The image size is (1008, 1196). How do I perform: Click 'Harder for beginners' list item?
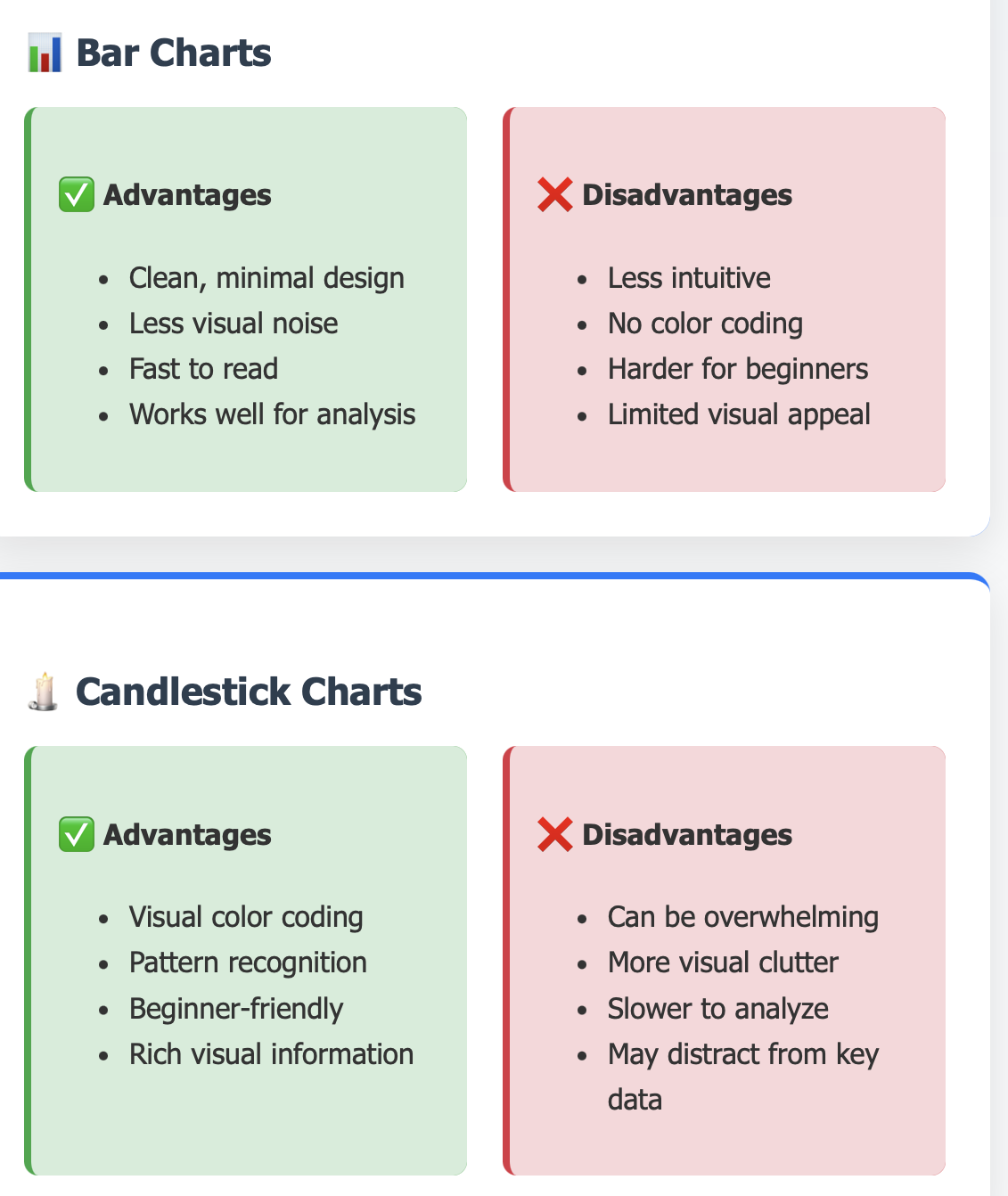coord(738,369)
